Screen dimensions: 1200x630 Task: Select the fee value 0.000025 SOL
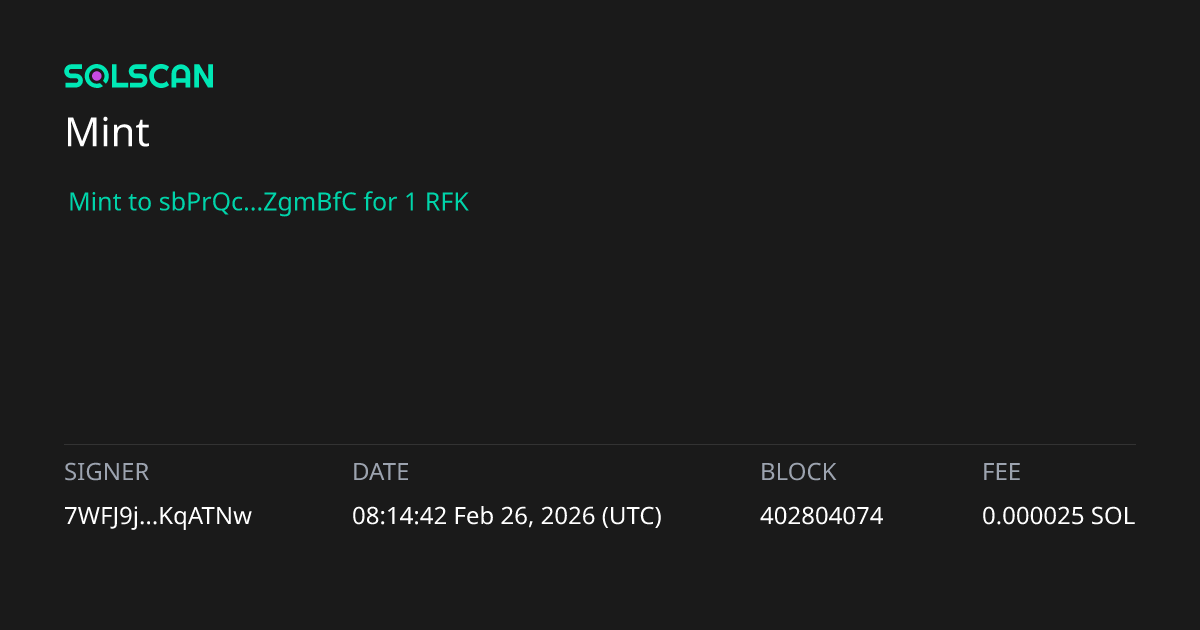(x=1059, y=516)
